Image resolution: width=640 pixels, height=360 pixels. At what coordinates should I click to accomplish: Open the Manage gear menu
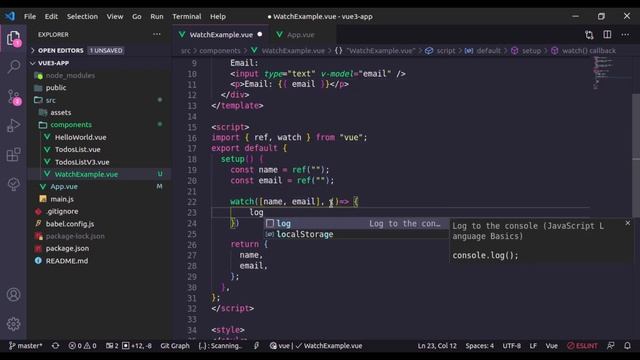pyautogui.click(x=13, y=324)
